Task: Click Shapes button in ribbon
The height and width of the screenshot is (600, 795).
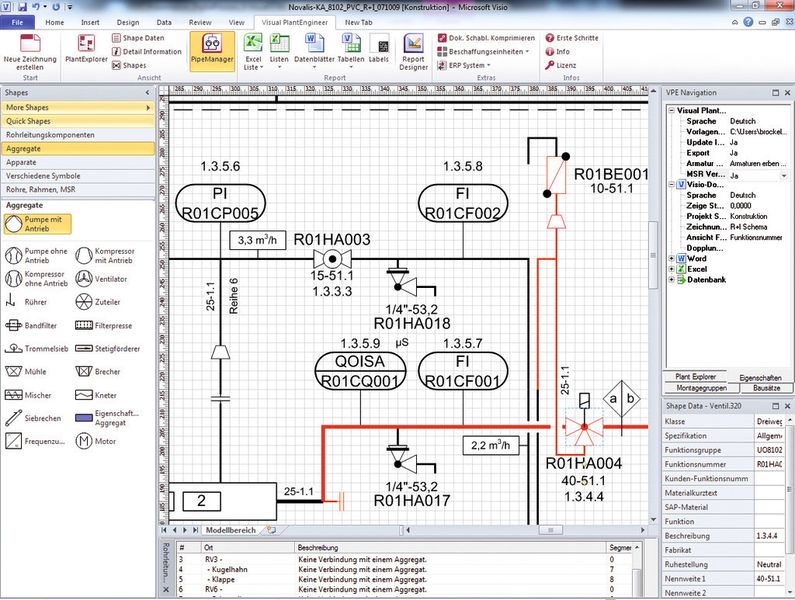Action: pyautogui.click(x=129, y=65)
